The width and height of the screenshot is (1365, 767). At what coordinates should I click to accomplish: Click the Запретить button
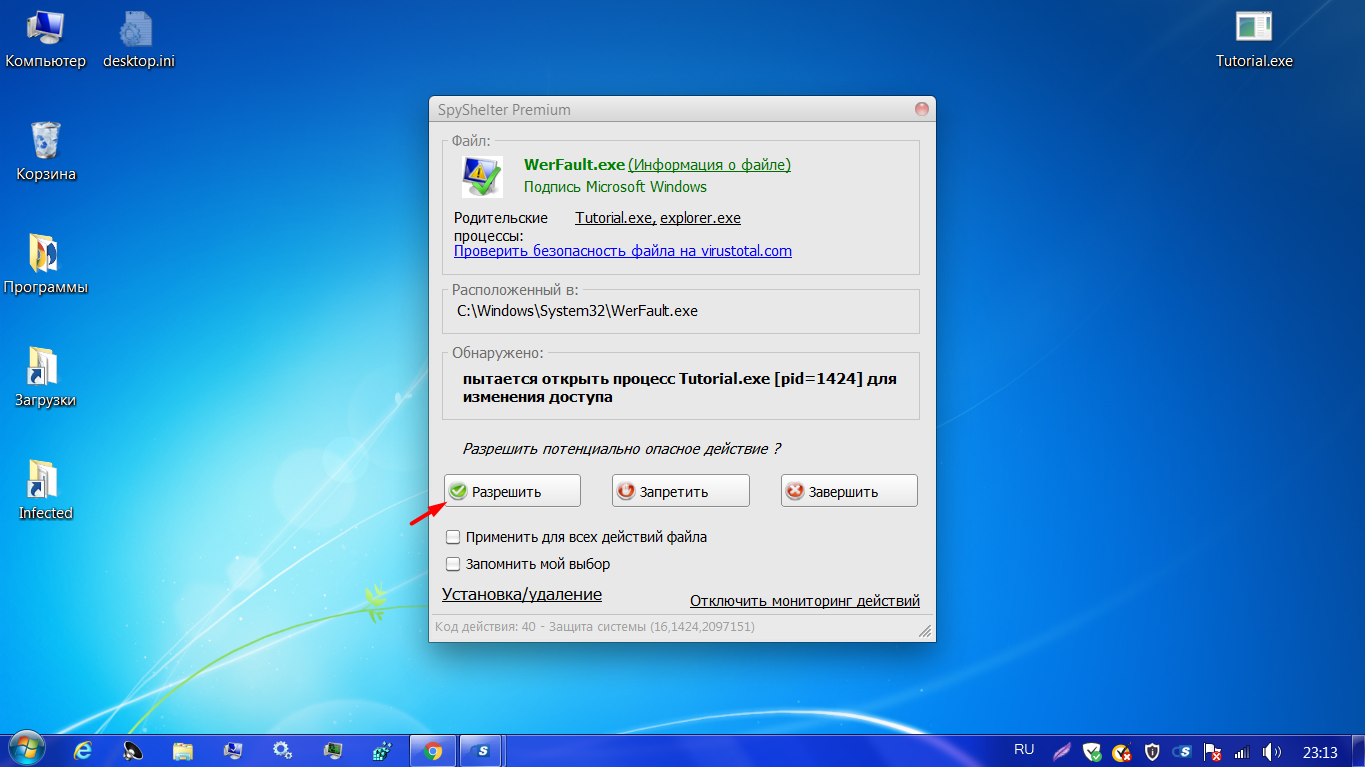681,491
